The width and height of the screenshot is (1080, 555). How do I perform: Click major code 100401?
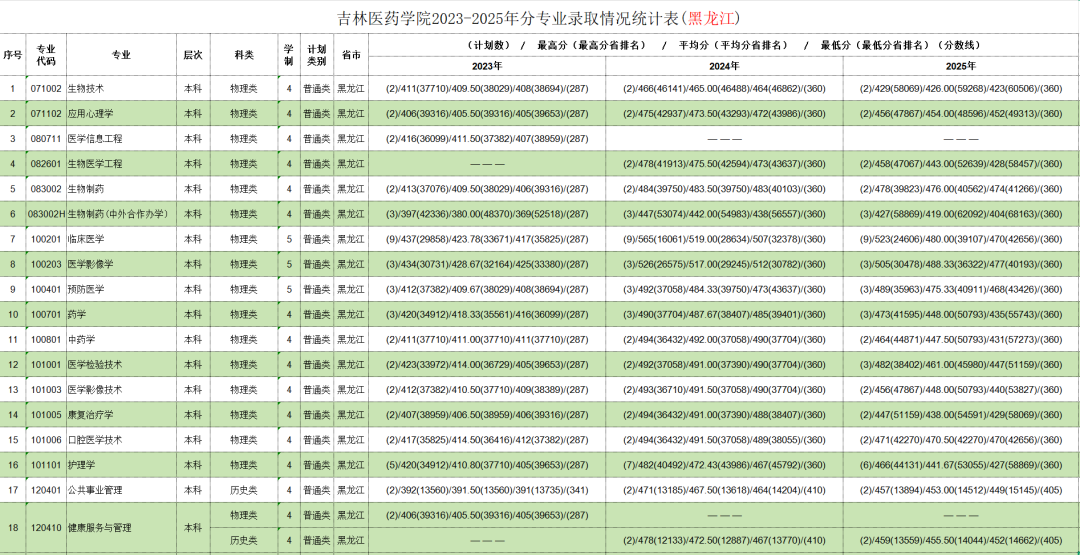[46, 289]
